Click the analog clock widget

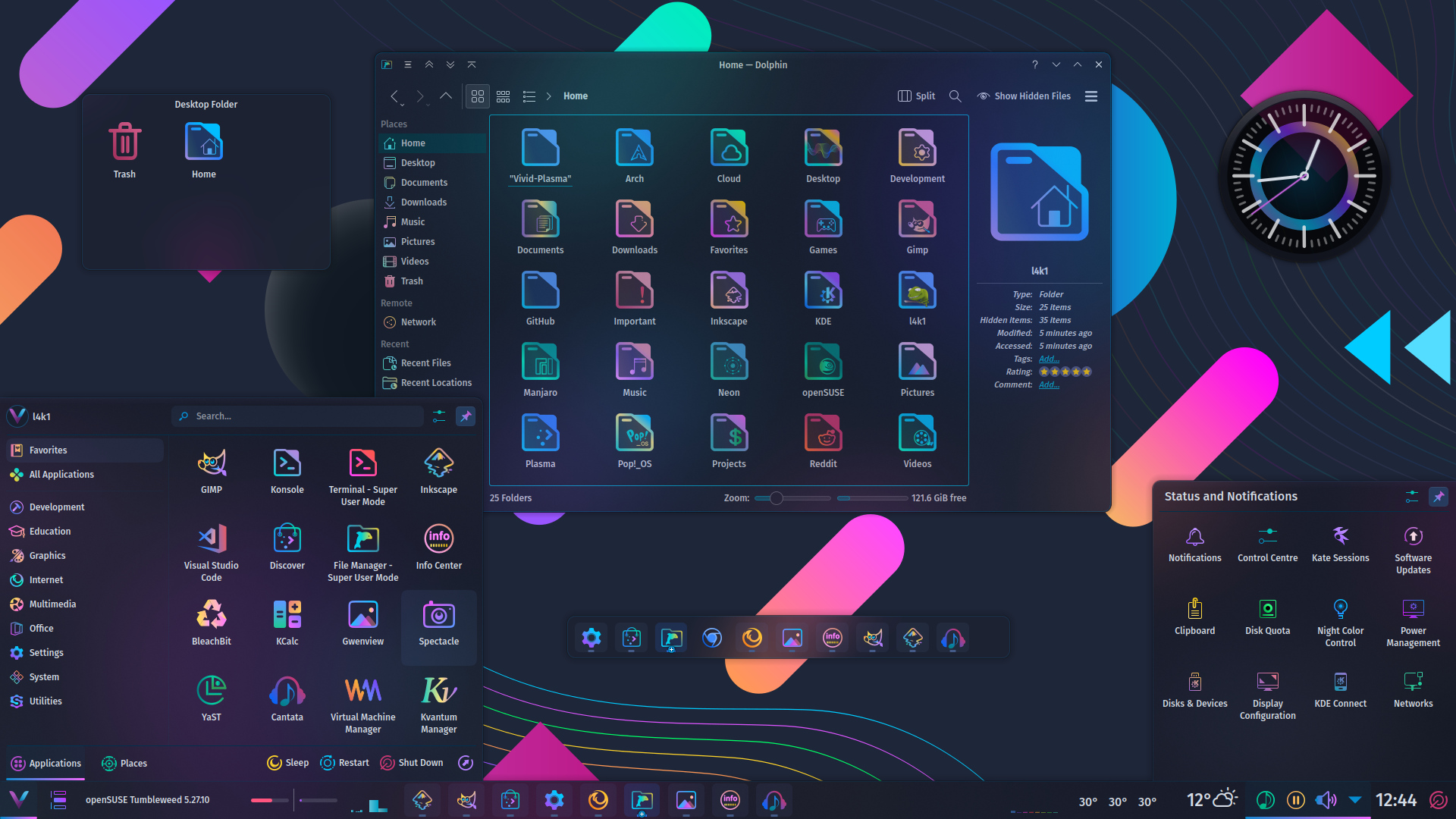point(1304,177)
